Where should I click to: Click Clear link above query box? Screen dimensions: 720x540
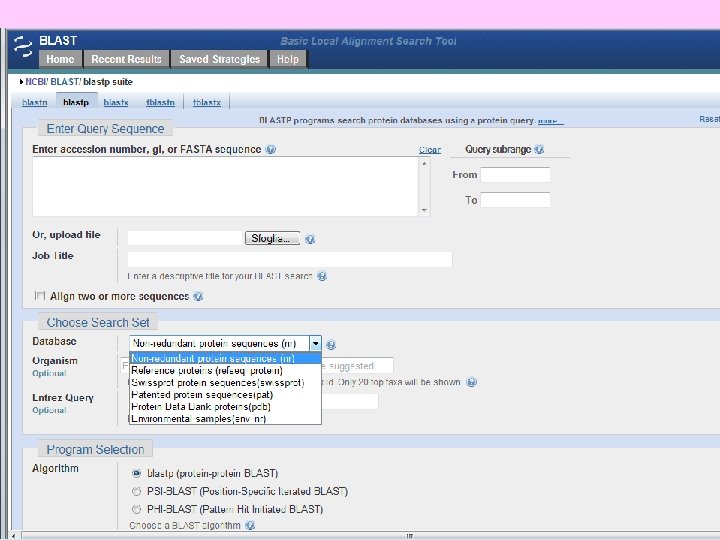(x=430, y=150)
